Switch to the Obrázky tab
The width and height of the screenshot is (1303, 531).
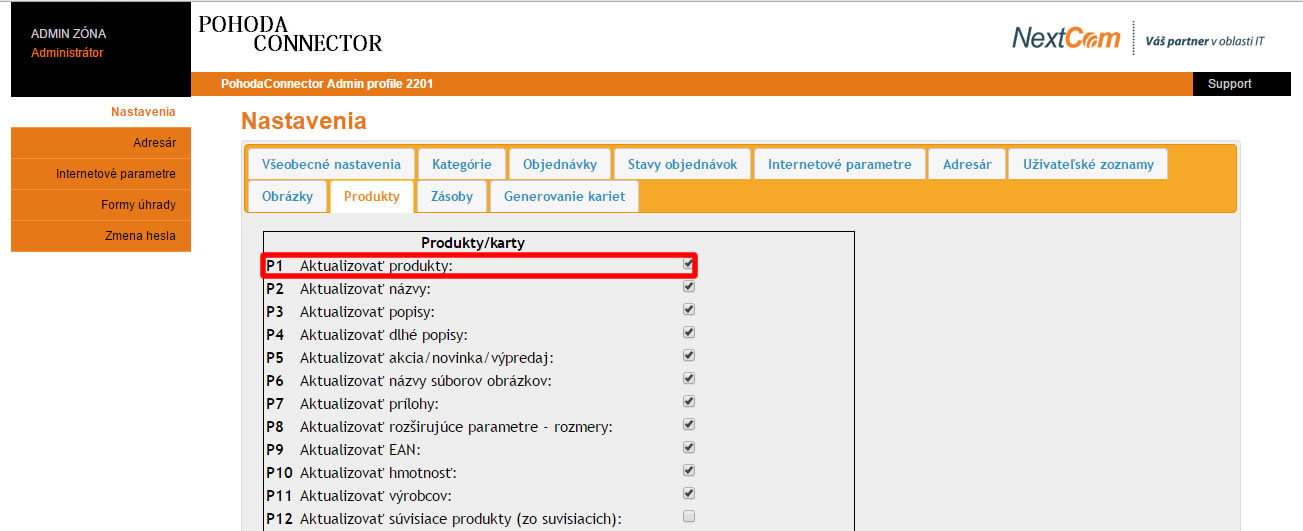click(288, 196)
